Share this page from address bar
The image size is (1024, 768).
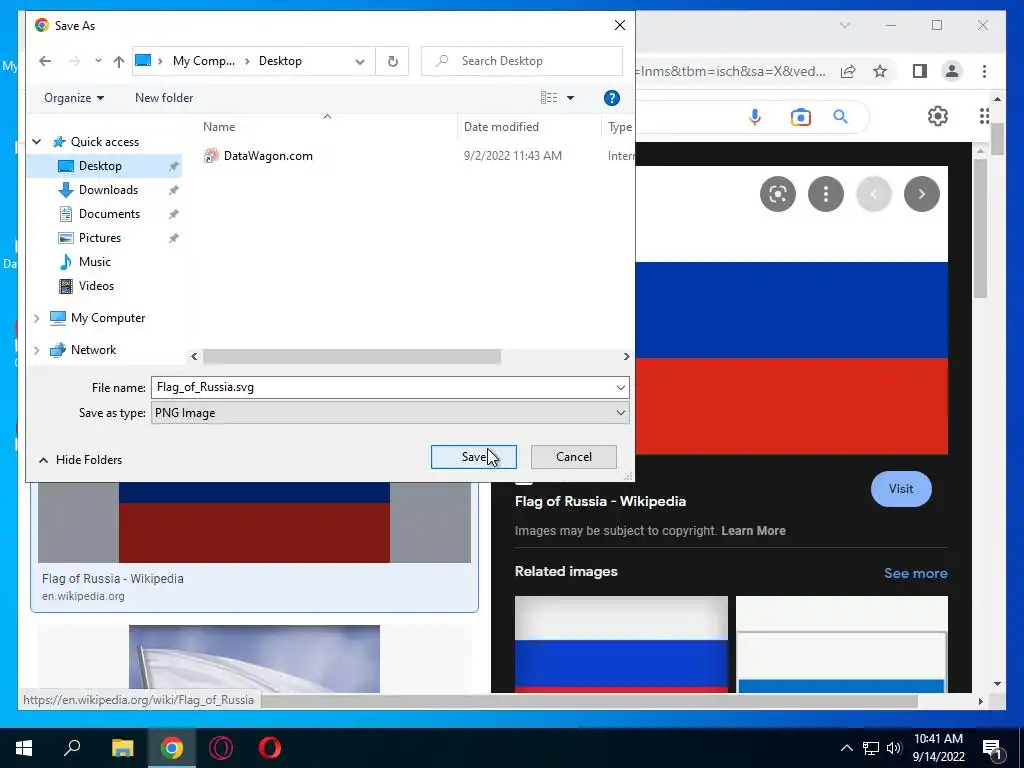tap(848, 71)
